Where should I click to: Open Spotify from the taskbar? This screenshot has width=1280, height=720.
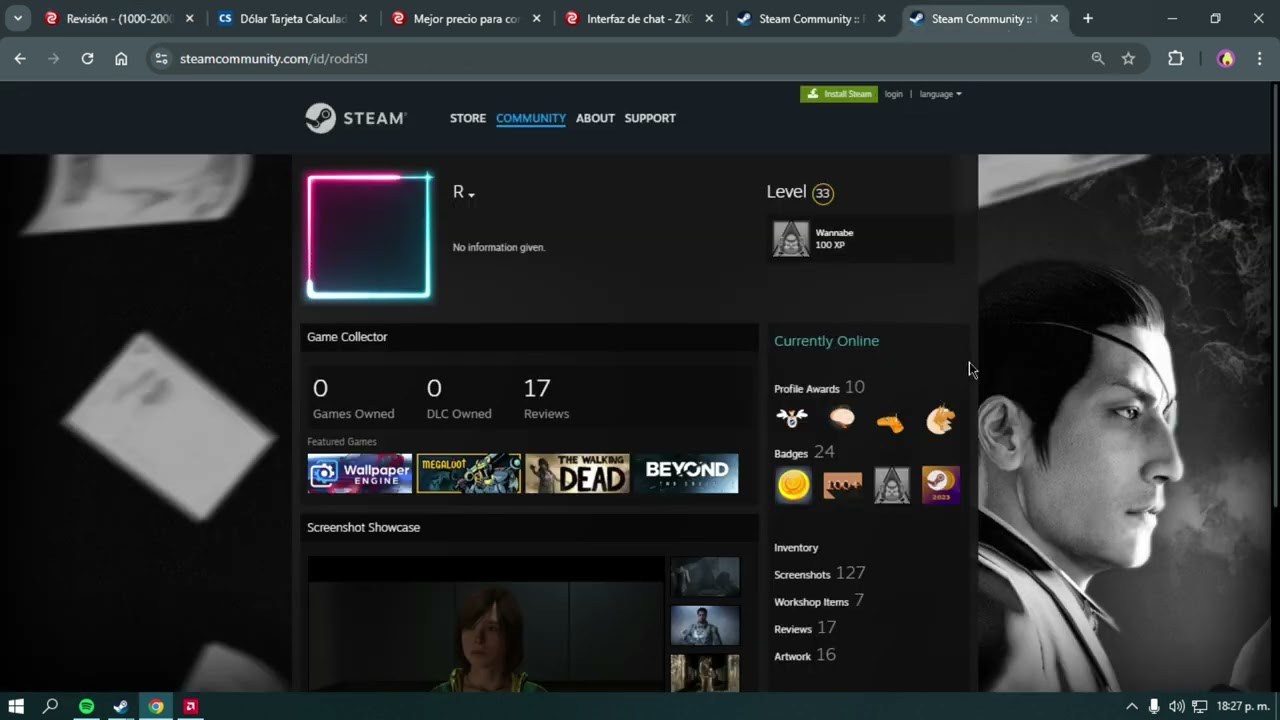(x=86, y=706)
